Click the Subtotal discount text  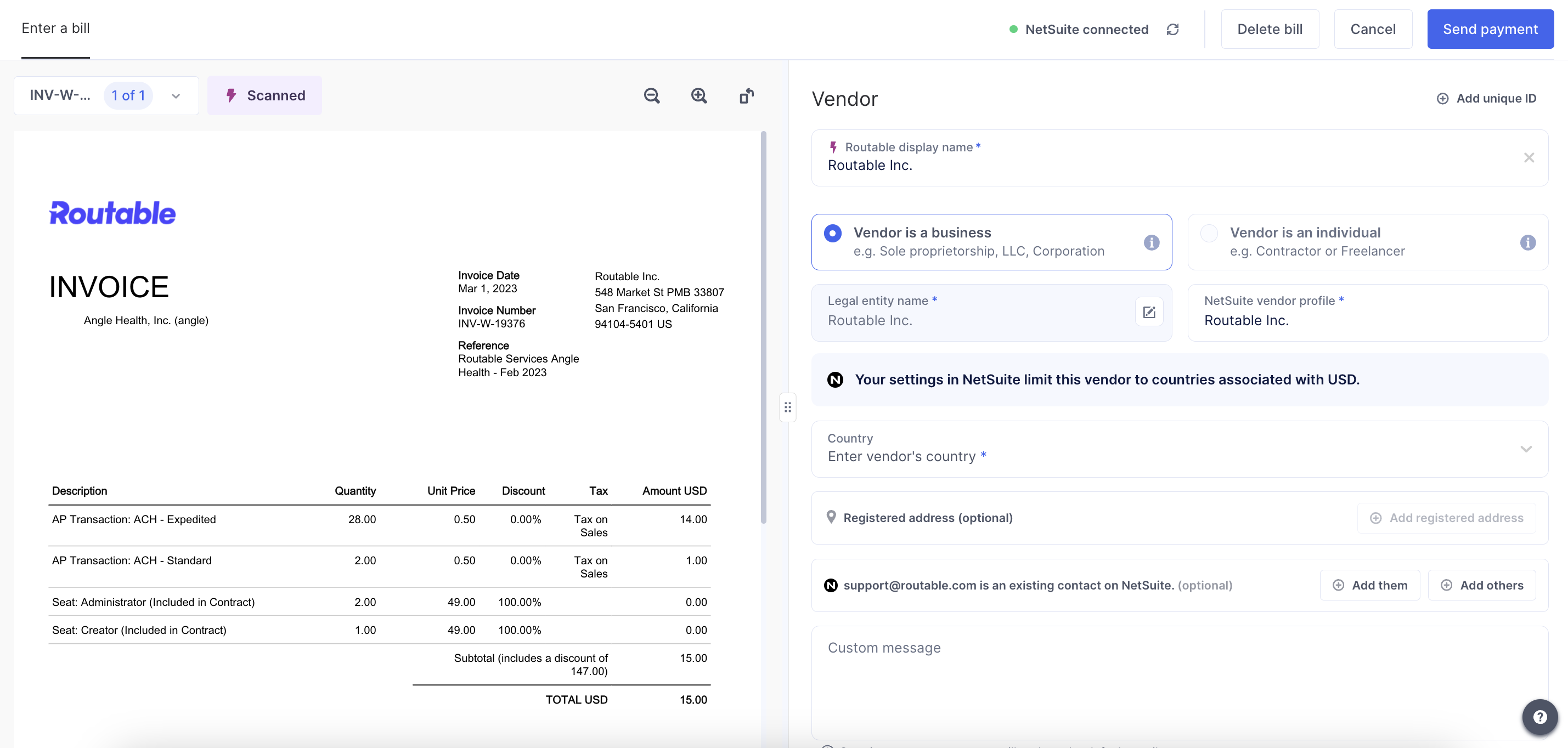(530, 665)
